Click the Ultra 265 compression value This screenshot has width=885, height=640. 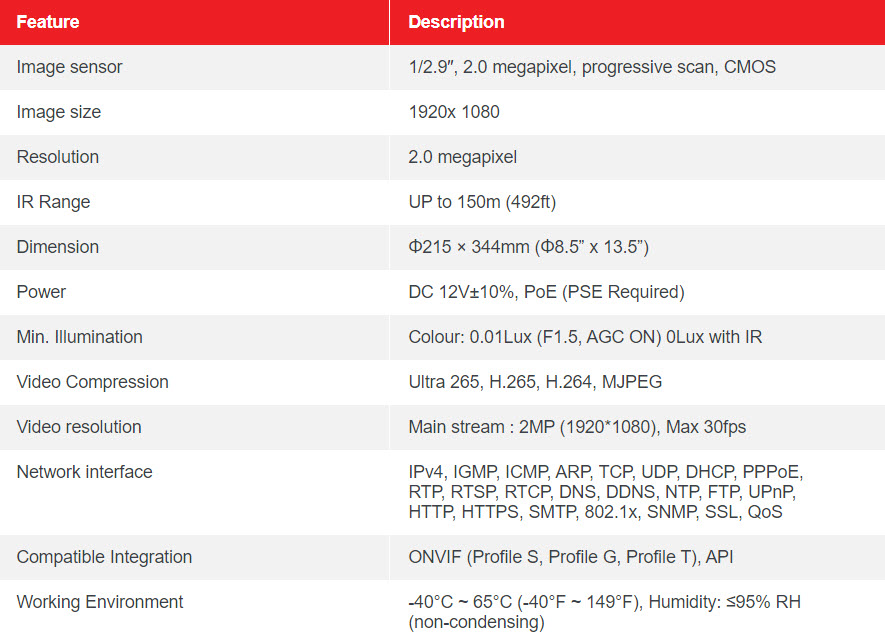(x=535, y=382)
